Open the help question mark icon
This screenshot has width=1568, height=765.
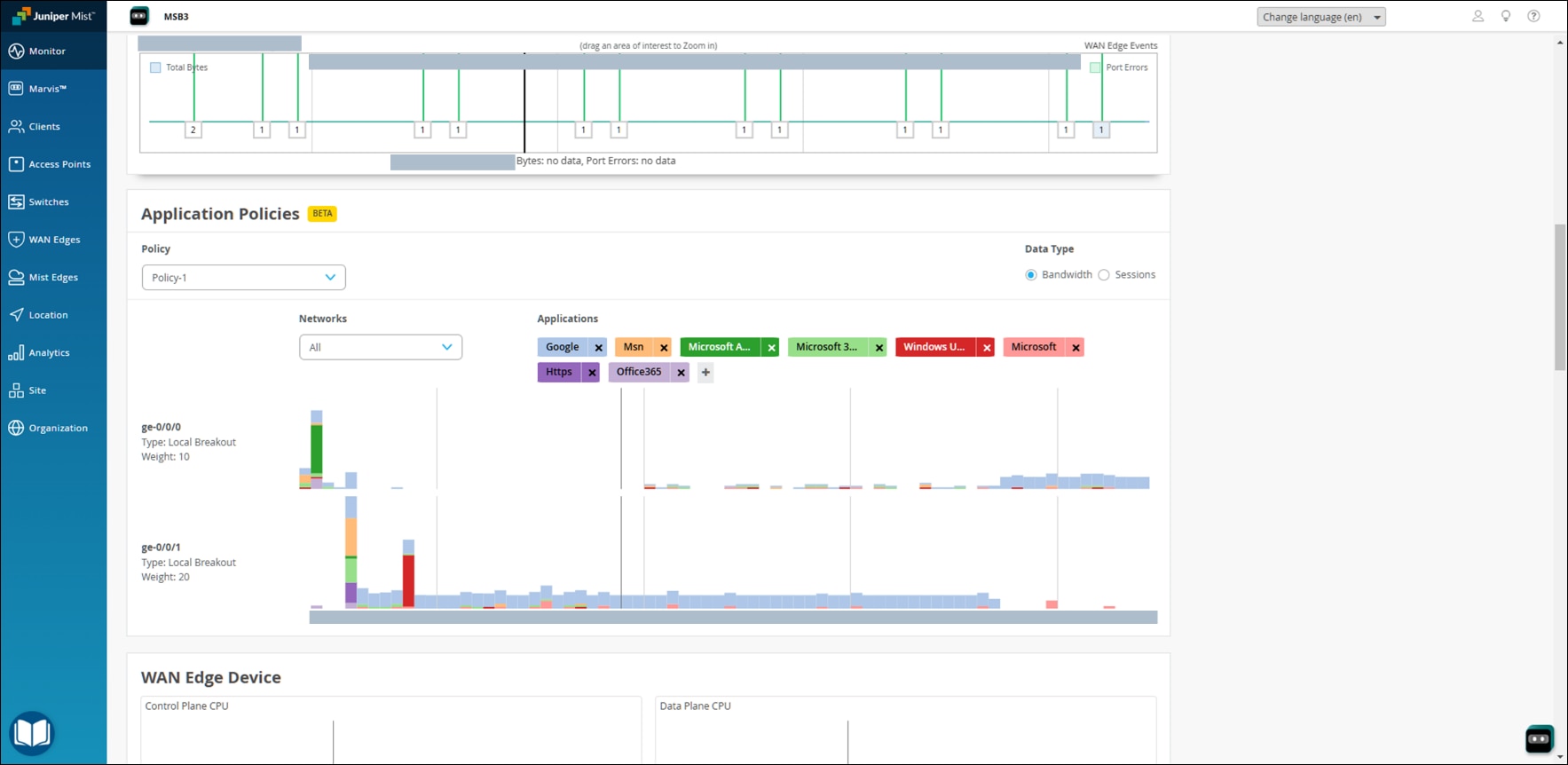pyautogui.click(x=1533, y=16)
